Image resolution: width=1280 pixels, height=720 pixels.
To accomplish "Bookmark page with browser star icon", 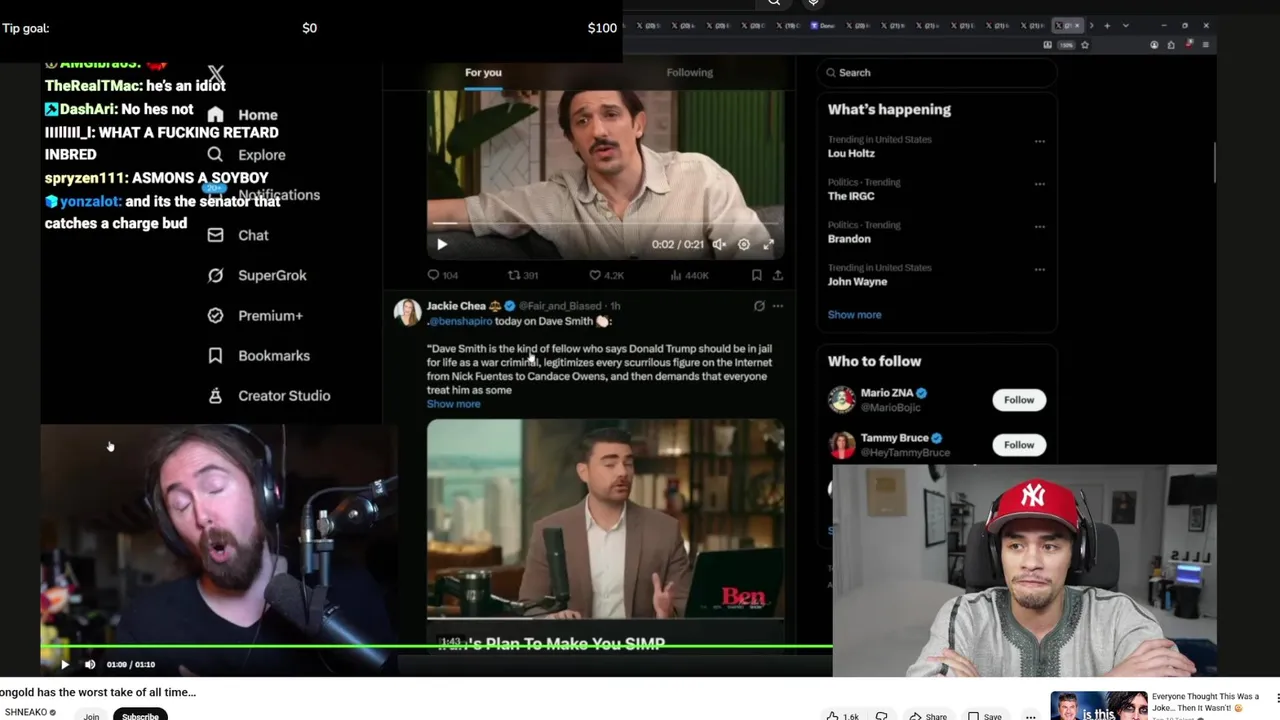I will (1085, 45).
